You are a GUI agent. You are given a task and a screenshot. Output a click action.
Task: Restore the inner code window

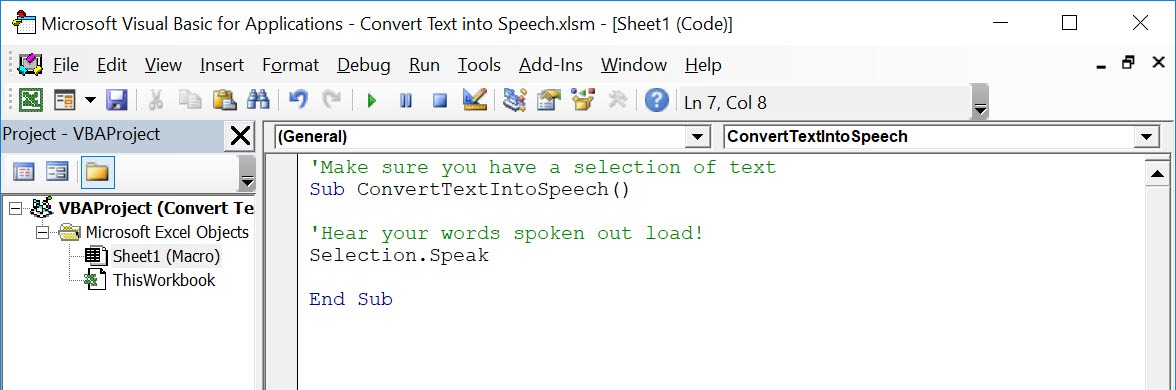[x=1128, y=63]
